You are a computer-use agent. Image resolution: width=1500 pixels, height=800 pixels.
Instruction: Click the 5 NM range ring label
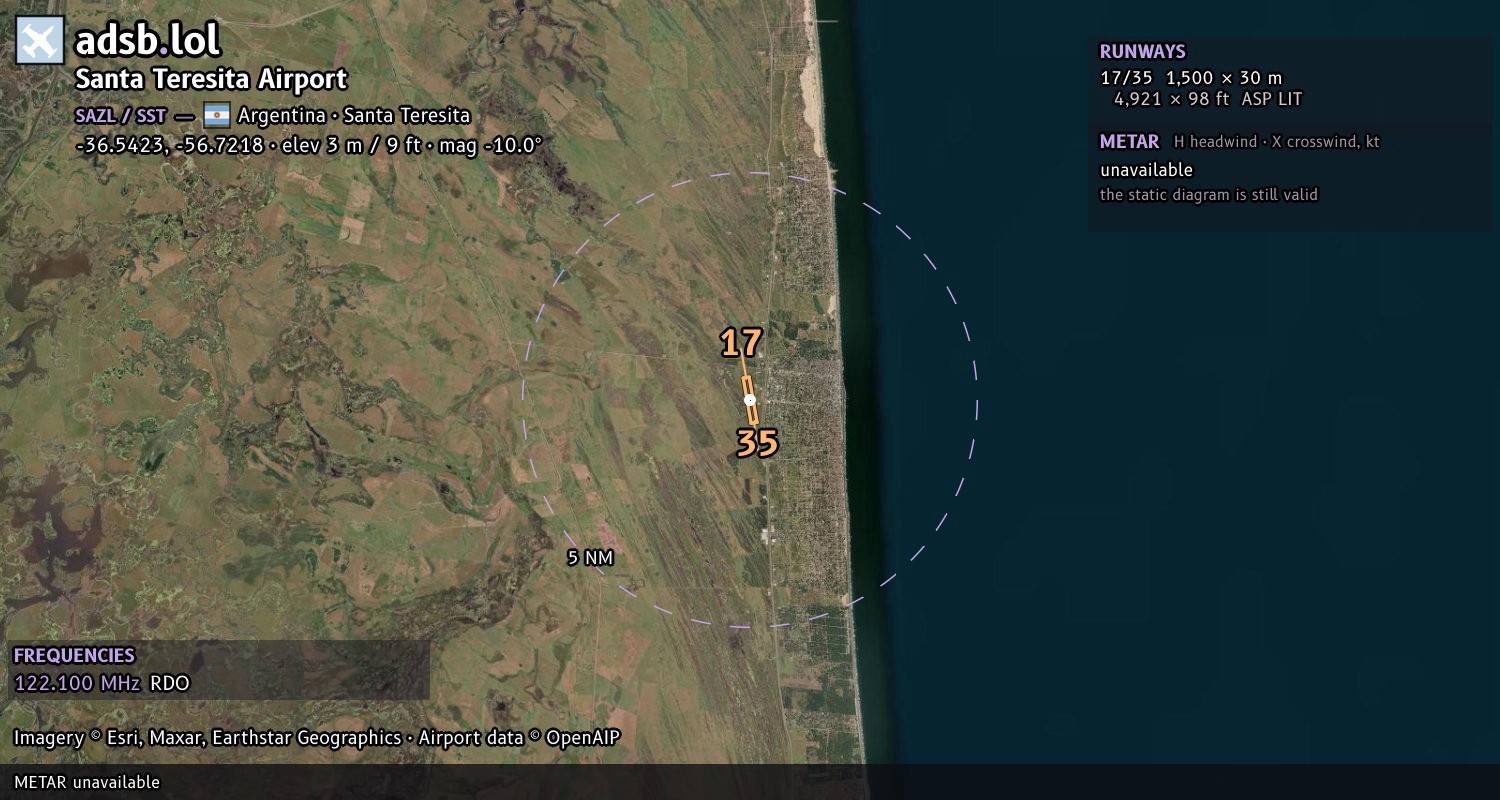590,558
